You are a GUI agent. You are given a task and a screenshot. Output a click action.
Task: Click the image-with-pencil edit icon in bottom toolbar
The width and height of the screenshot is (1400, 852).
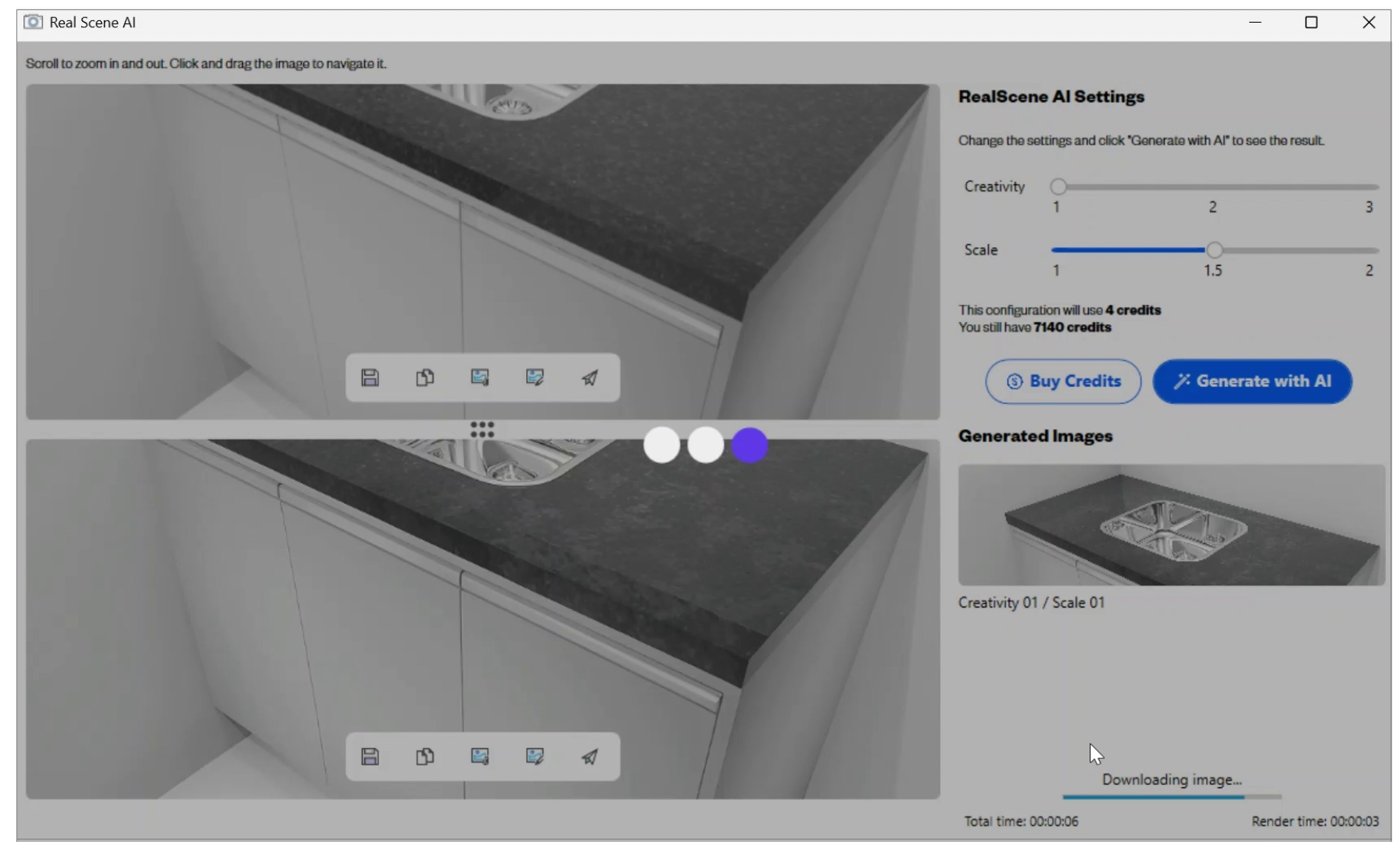point(535,757)
